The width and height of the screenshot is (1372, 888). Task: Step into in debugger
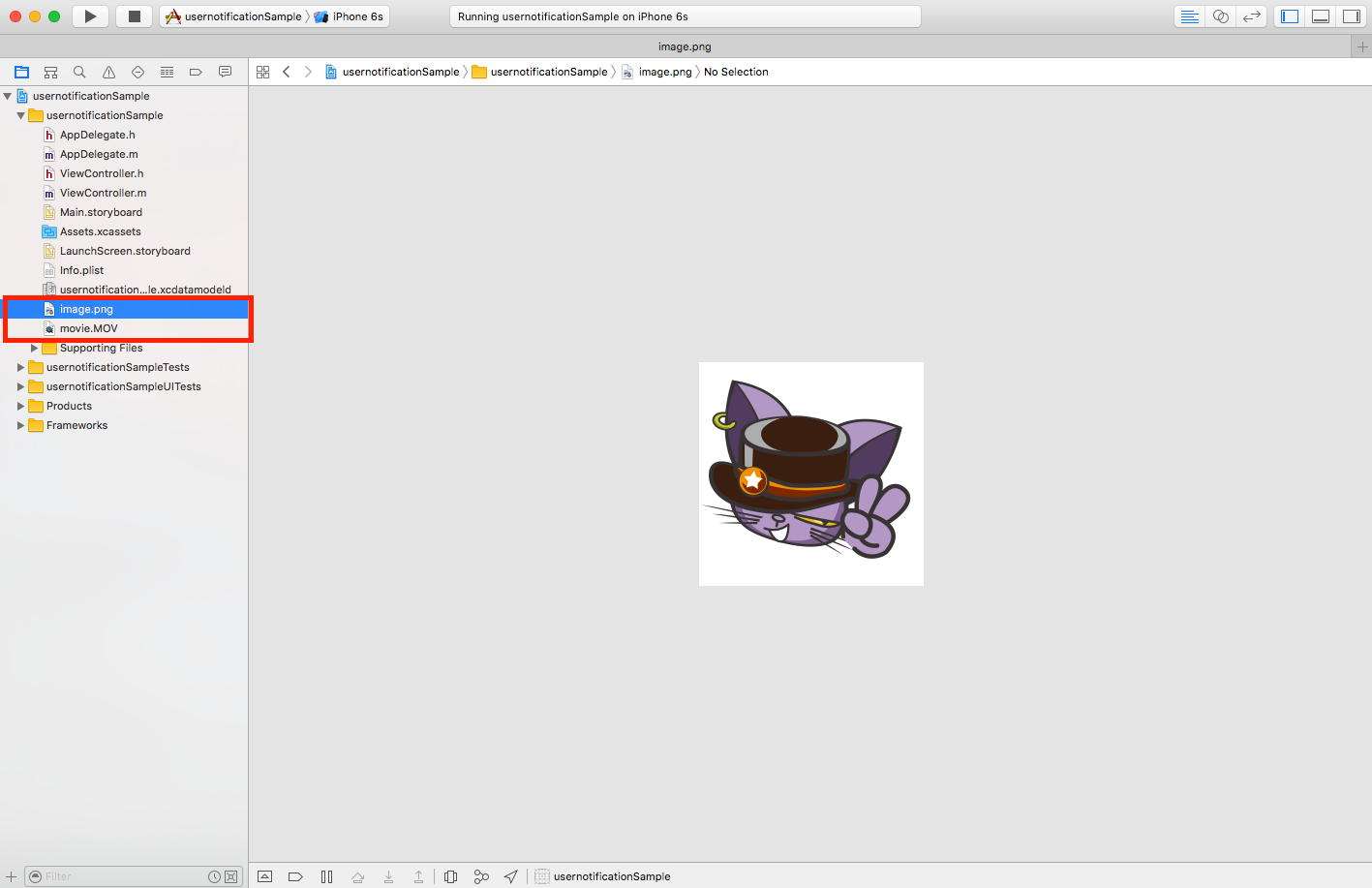click(388, 876)
